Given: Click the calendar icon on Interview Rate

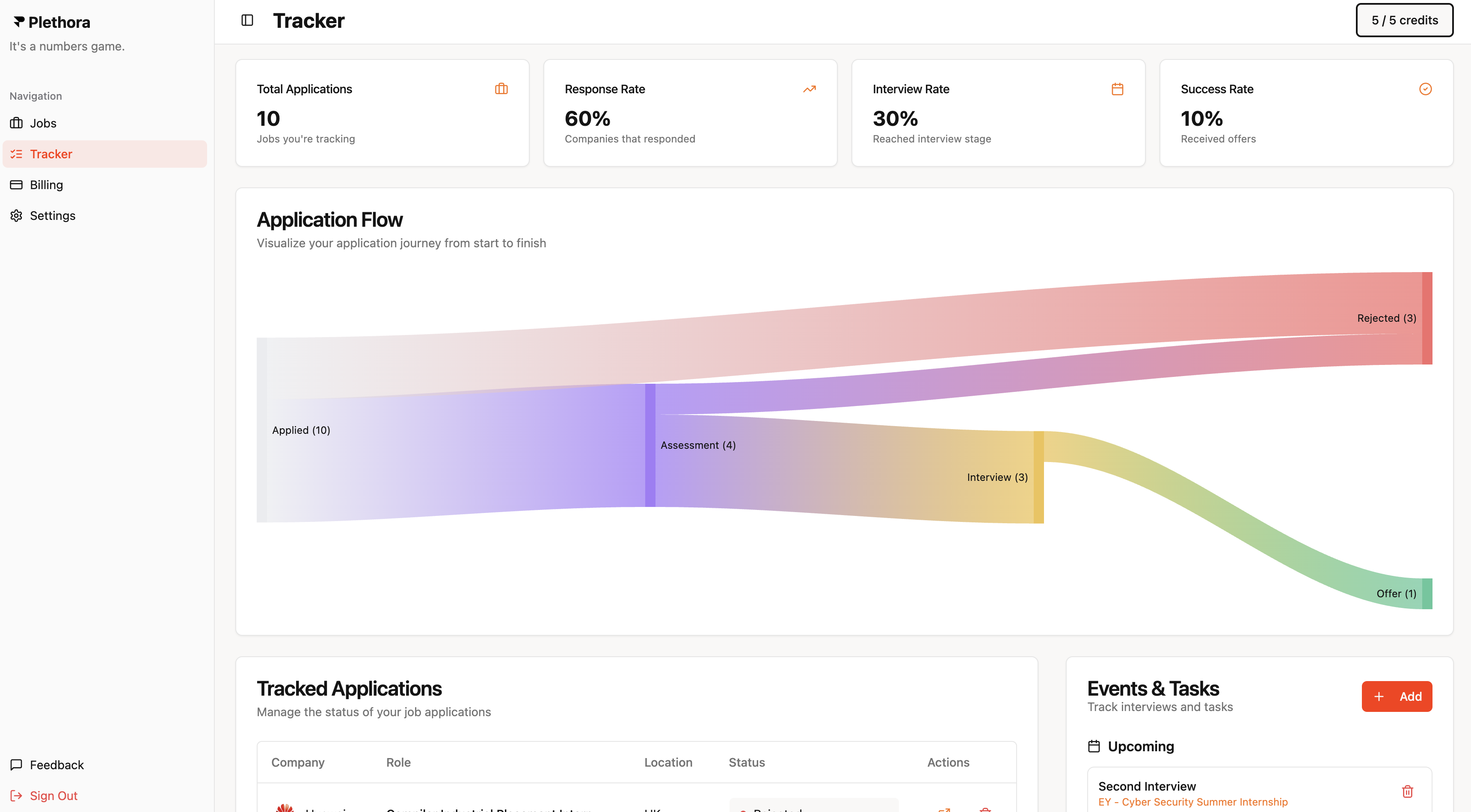Looking at the screenshot, I should pyautogui.click(x=1117, y=89).
